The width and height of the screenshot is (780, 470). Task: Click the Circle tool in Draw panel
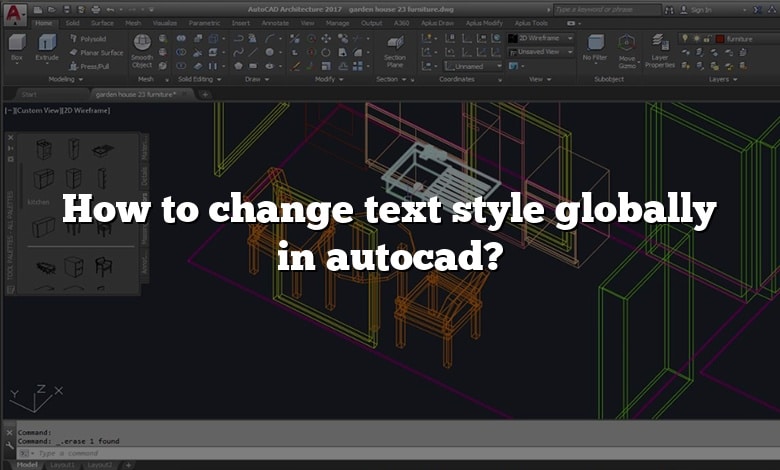click(x=269, y=52)
